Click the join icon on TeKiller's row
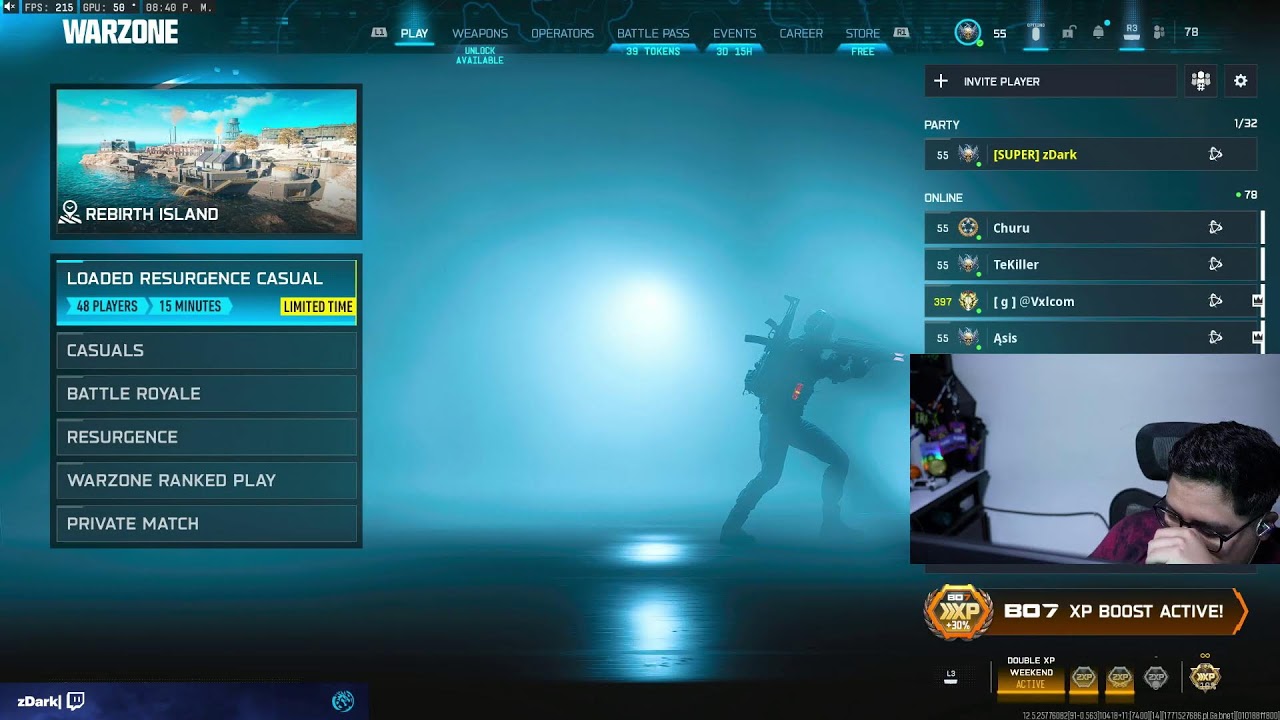Screen dimensions: 1280x720 click(x=1216, y=264)
